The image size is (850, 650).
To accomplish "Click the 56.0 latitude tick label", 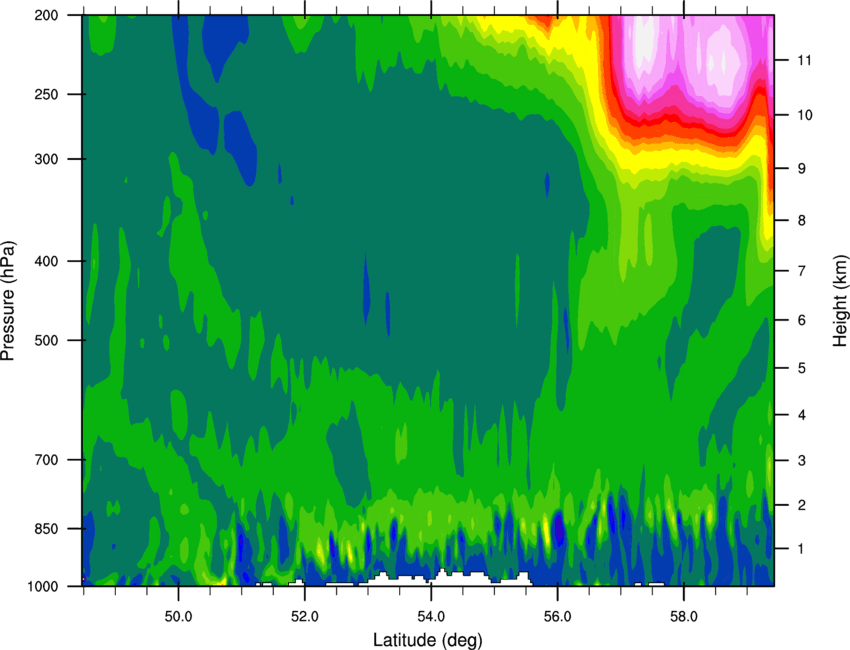I will point(557,617).
